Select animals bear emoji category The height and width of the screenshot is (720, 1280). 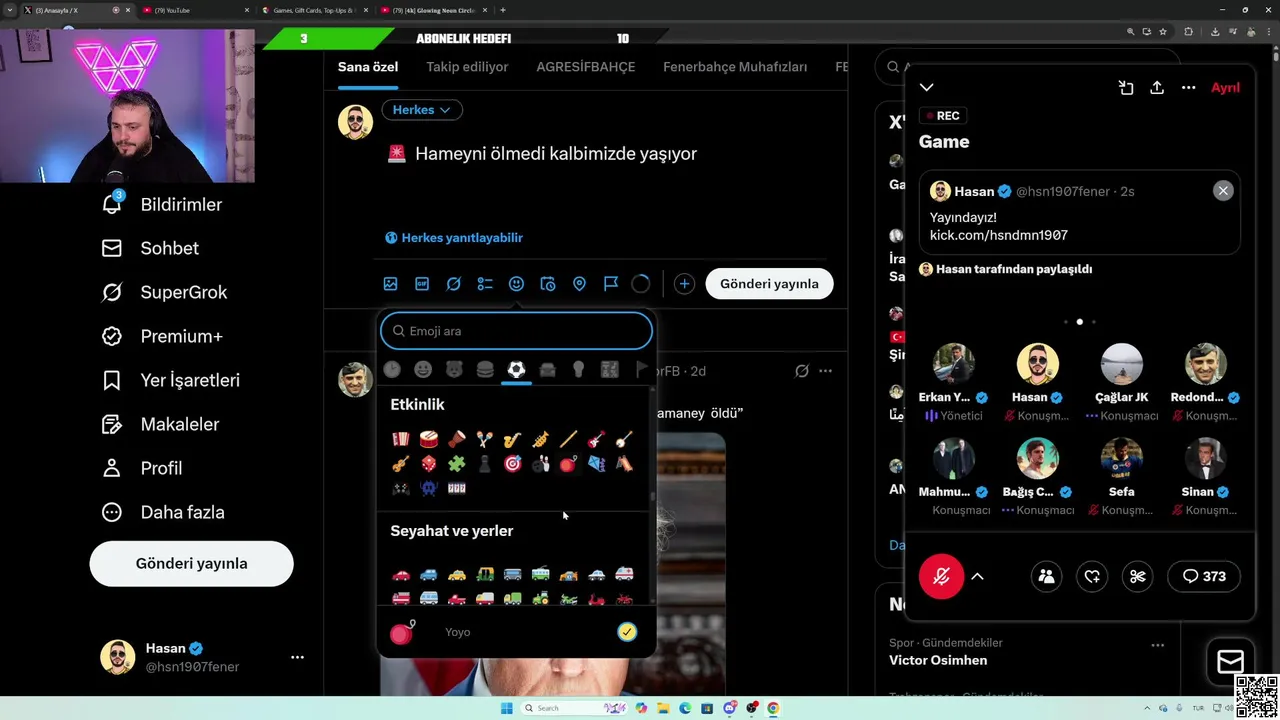pyautogui.click(x=454, y=370)
